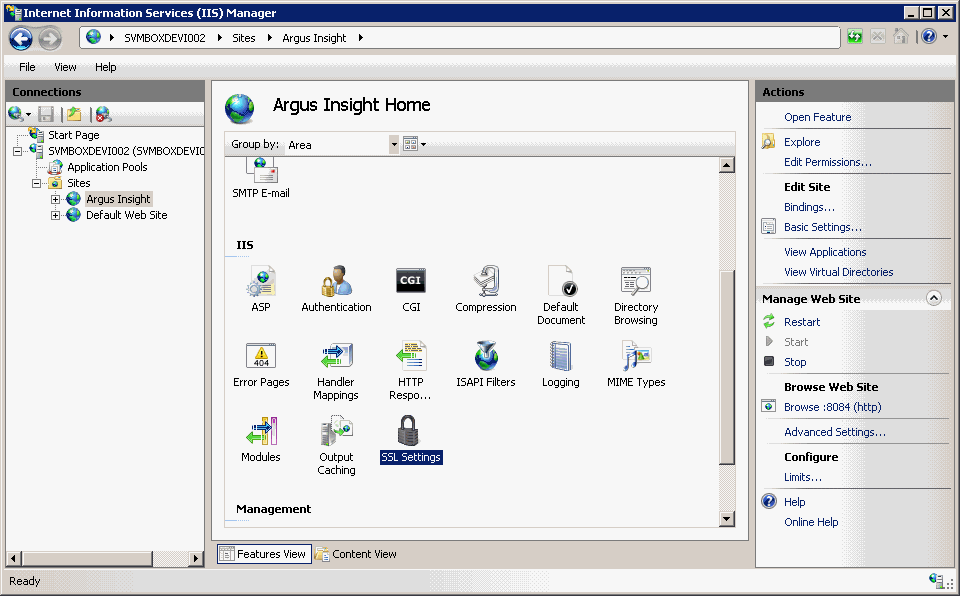Select Start Page in Connections tree
Viewport: 960px width, 596px height.
point(73,135)
